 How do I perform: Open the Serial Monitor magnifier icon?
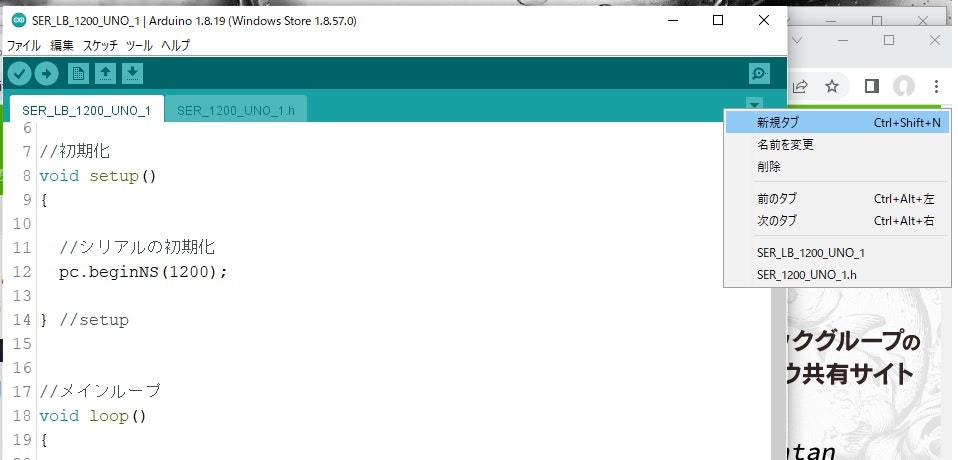[x=759, y=74]
